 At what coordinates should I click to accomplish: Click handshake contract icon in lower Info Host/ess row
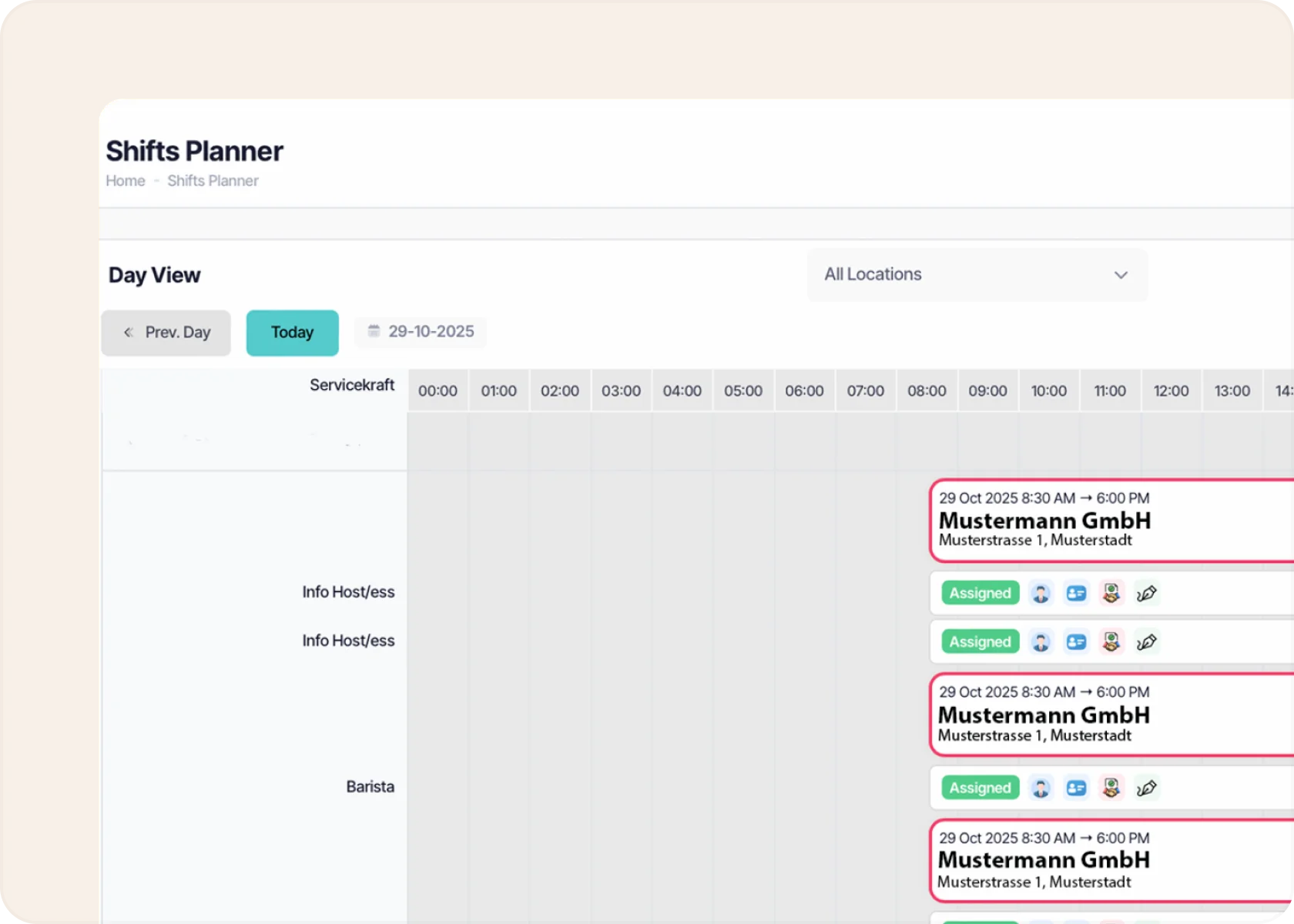pyautogui.click(x=1111, y=641)
